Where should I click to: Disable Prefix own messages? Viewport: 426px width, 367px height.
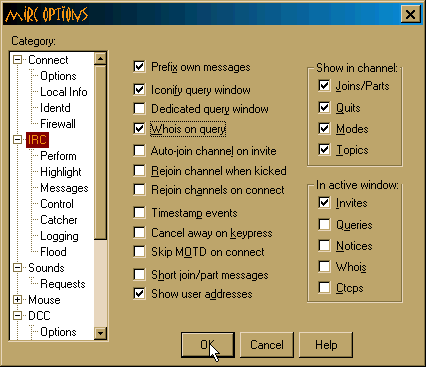coord(139,67)
